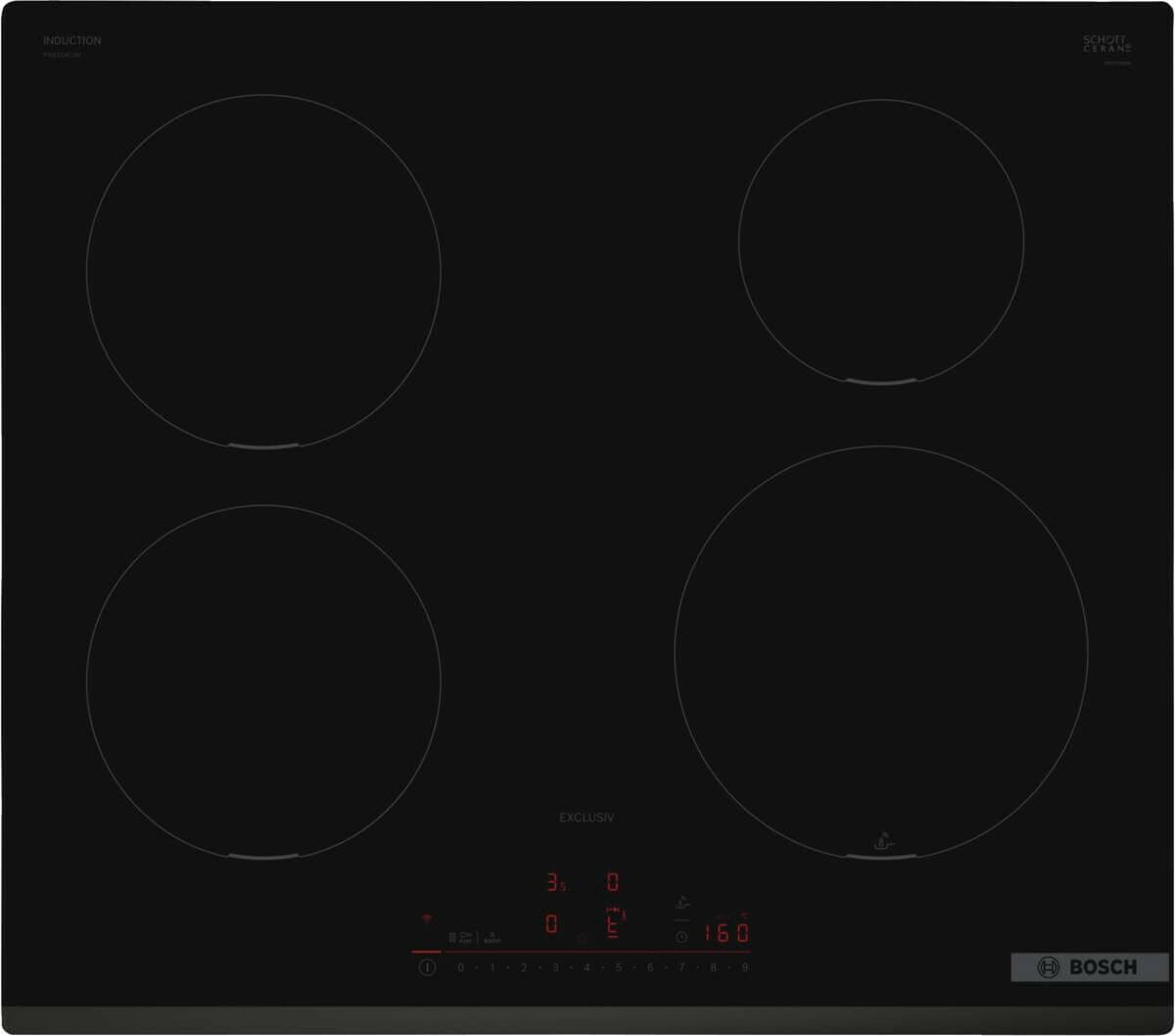This screenshot has height=1036, width=1175.
Task: Tap the faint star favourite icon
Action: tap(582, 937)
